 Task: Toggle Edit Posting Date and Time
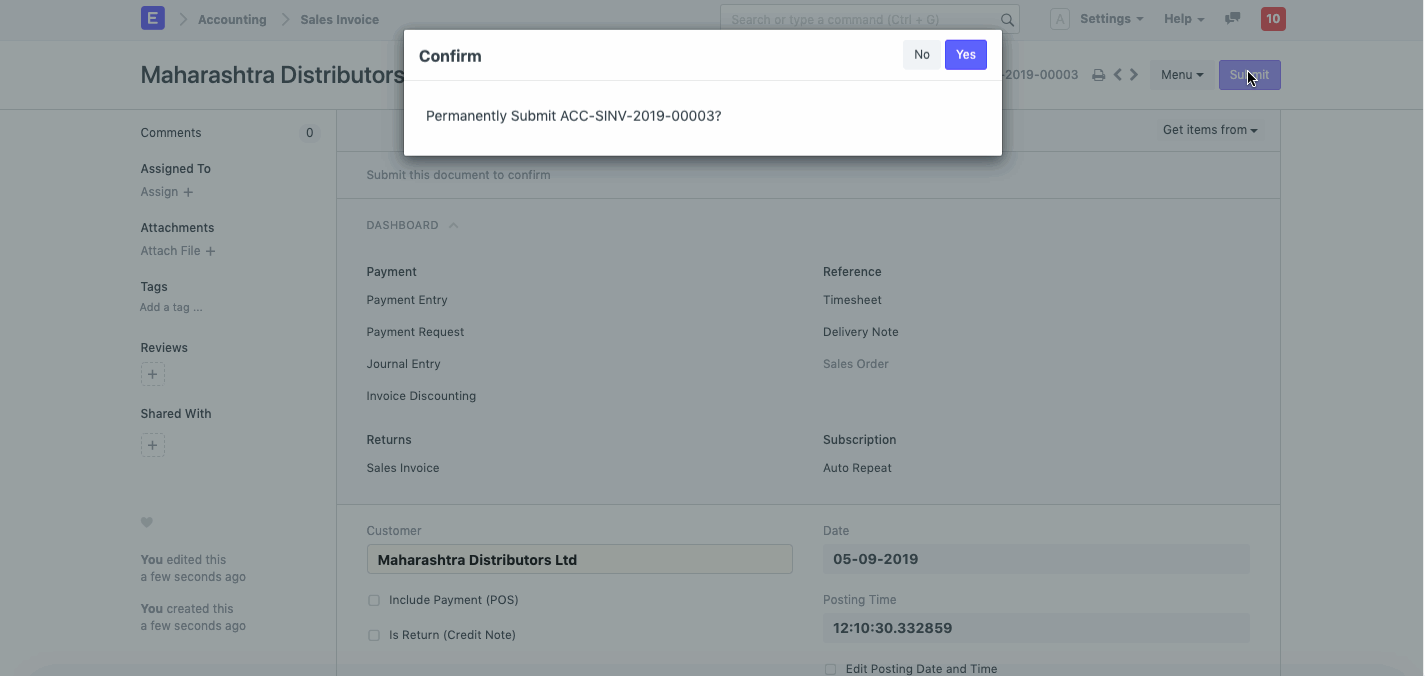click(x=830, y=669)
